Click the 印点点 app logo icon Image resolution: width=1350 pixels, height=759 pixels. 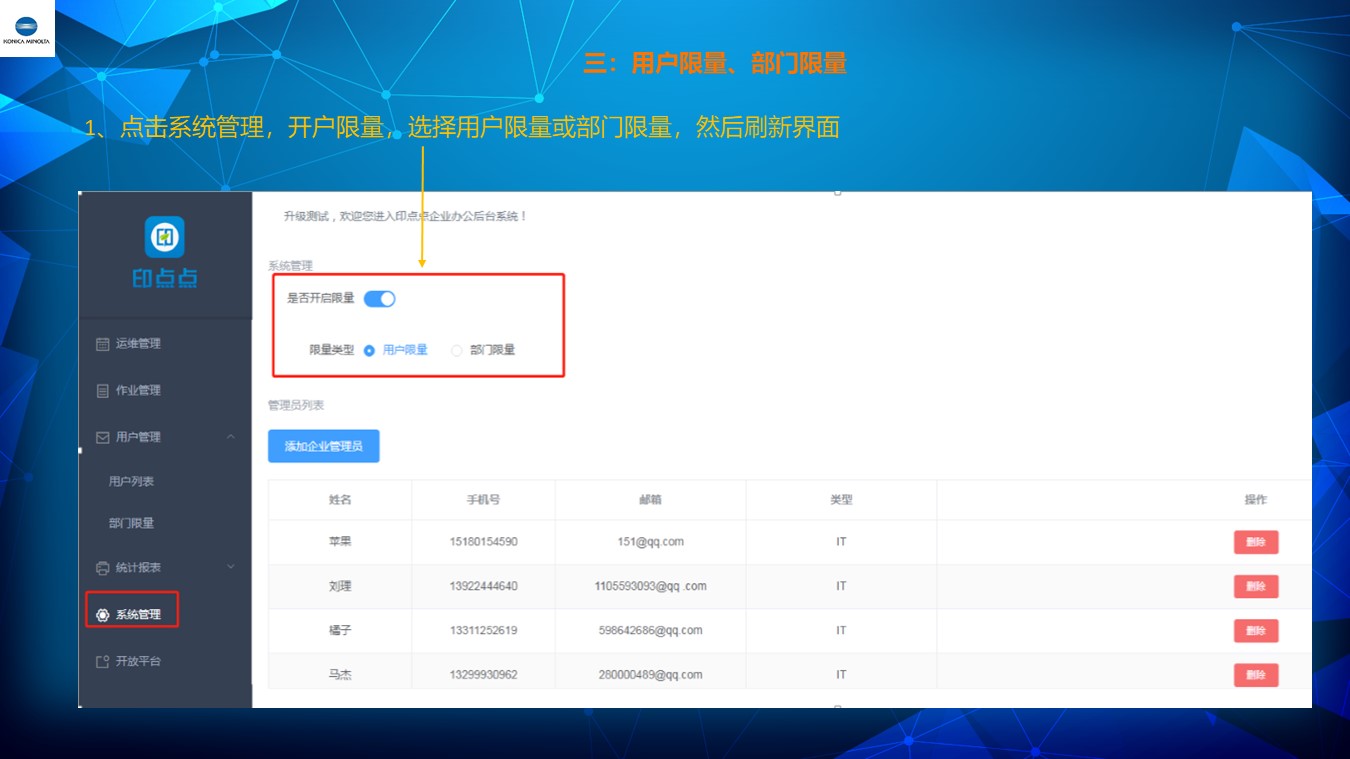(x=165, y=237)
